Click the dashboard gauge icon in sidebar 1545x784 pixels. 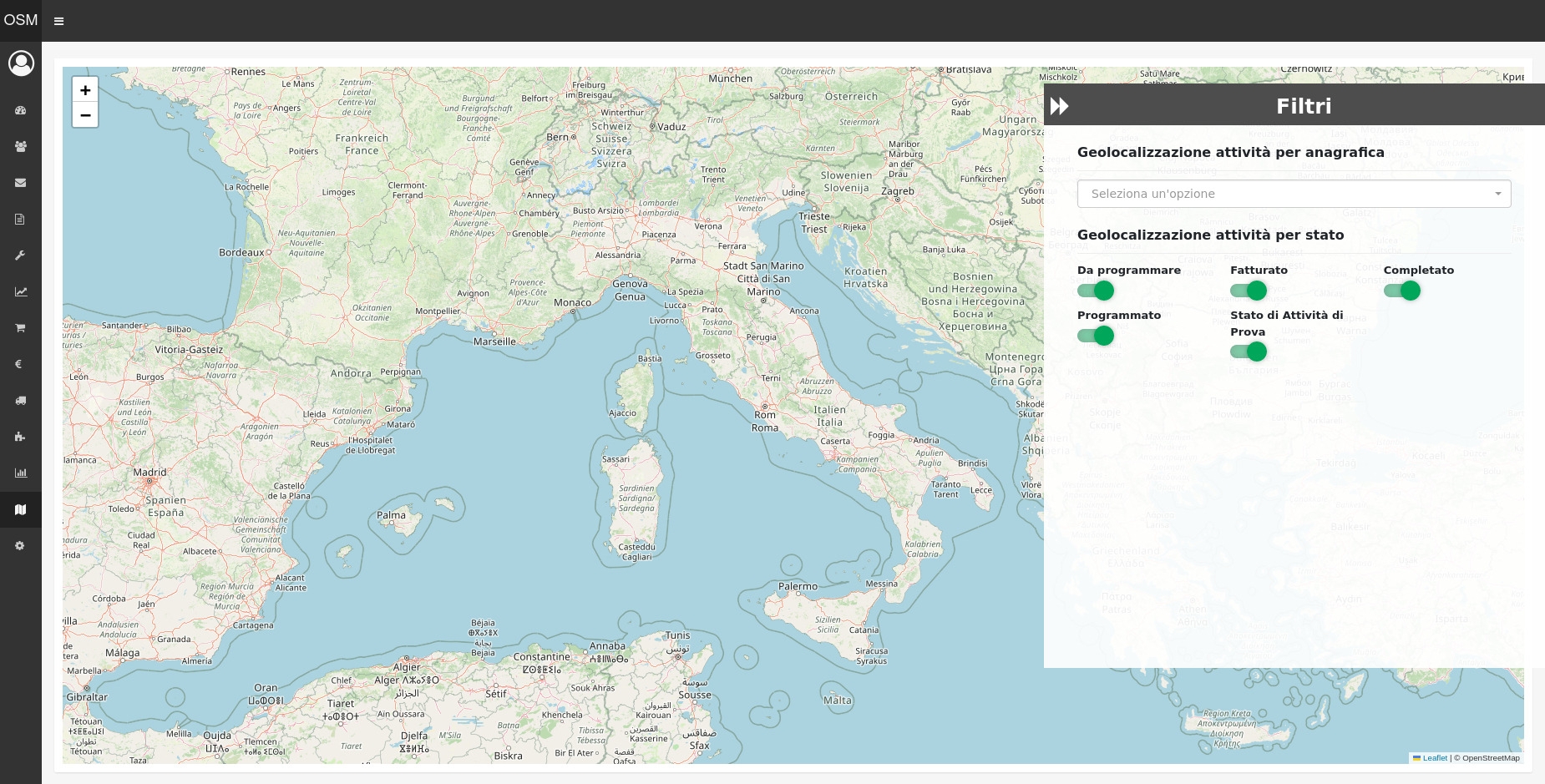pyautogui.click(x=21, y=110)
